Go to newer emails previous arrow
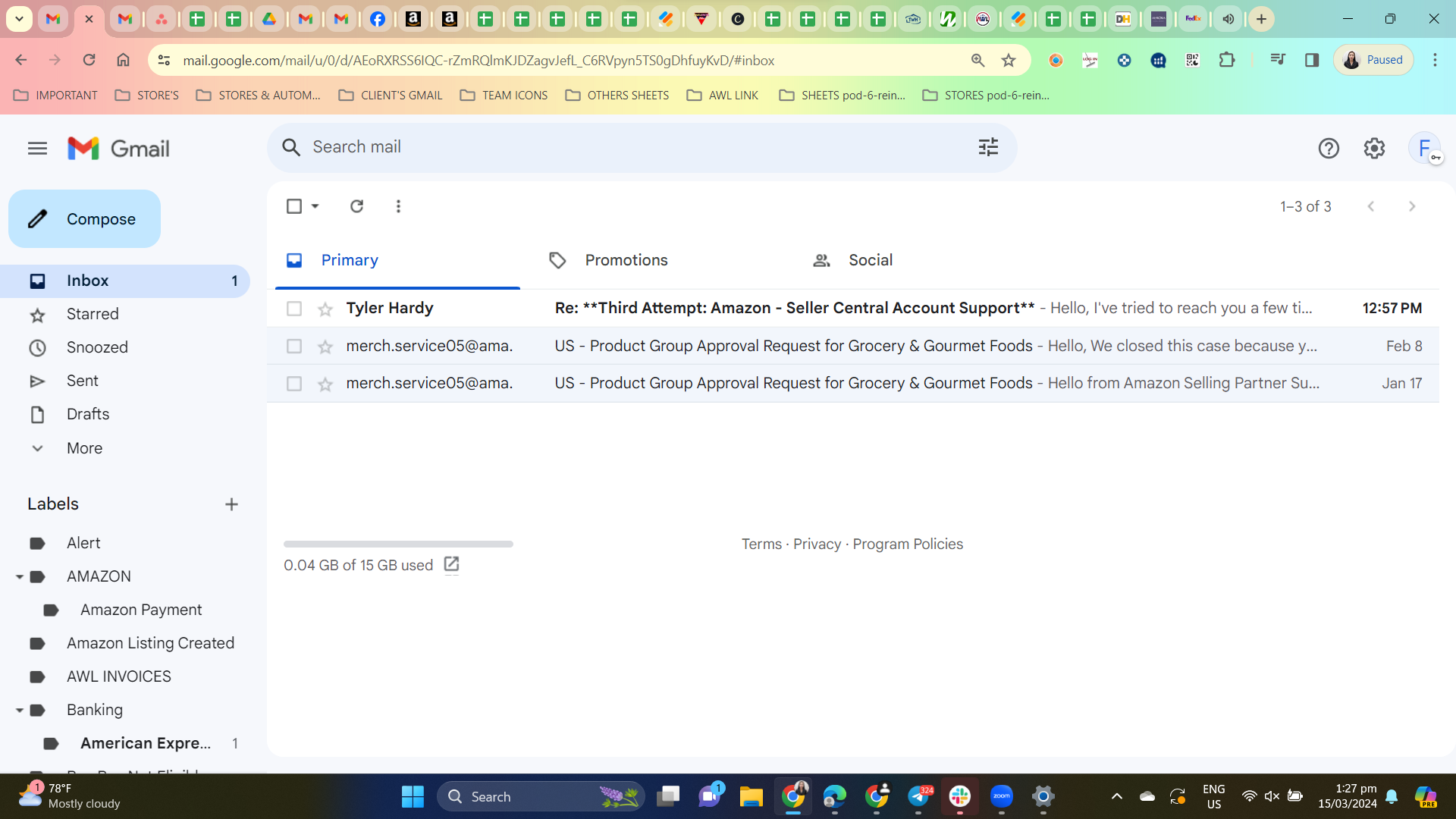Screen dimensions: 1456x819 (1370, 206)
